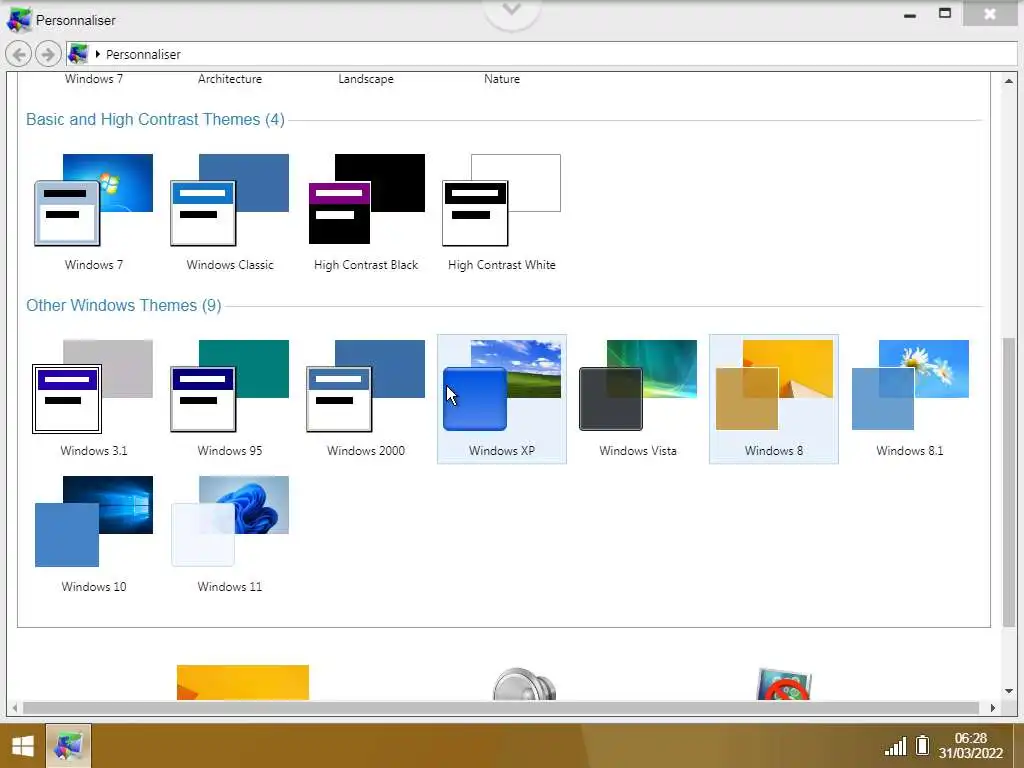Click the Other Windows Themes heading
This screenshot has height=768, width=1024.
click(x=123, y=306)
